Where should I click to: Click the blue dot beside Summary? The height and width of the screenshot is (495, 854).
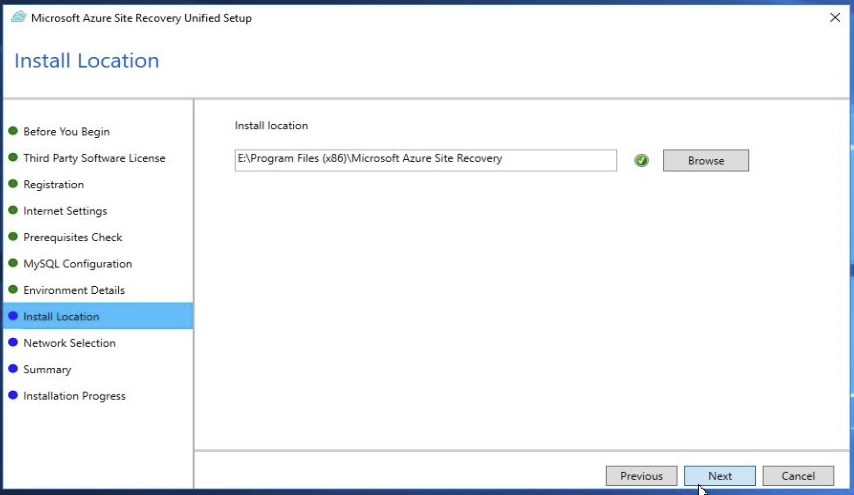13,369
